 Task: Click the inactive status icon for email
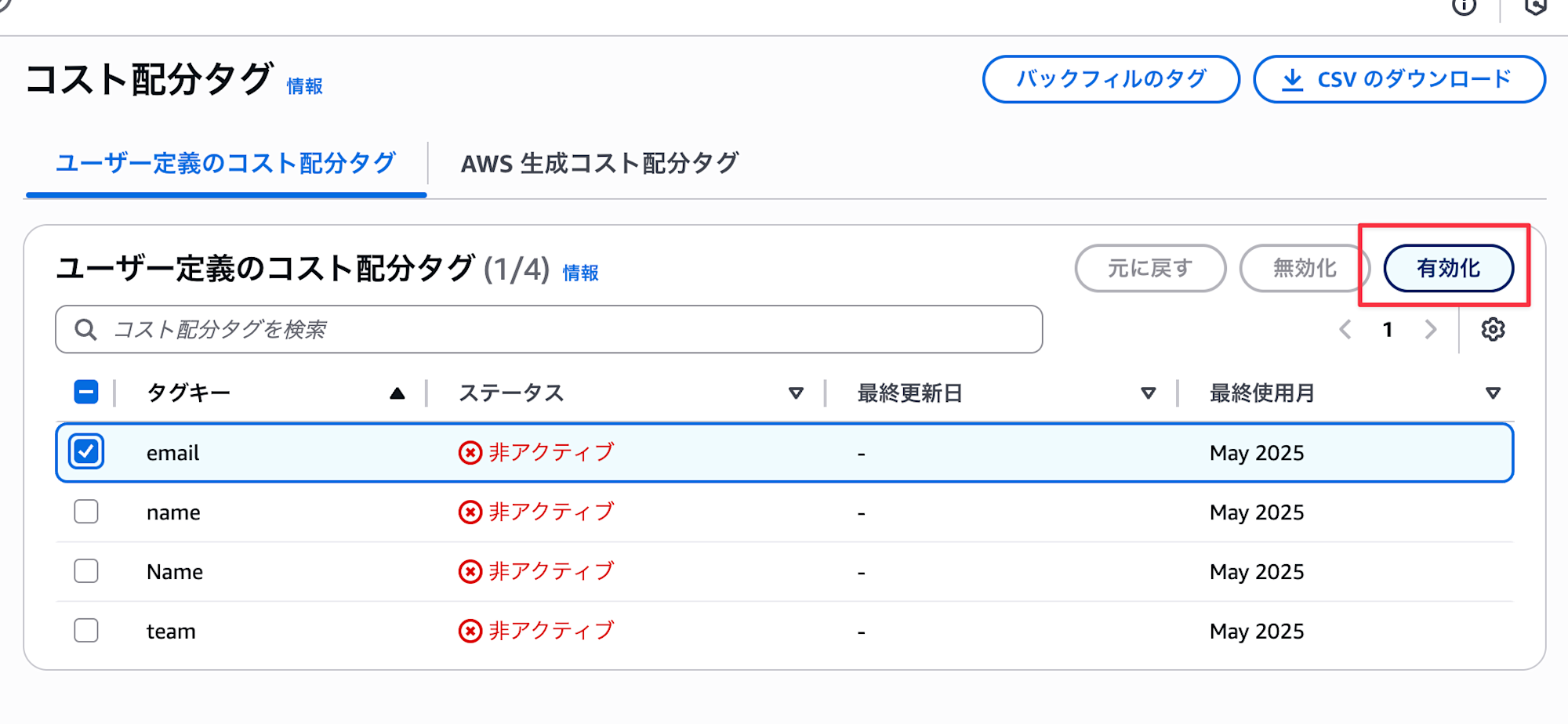tap(470, 453)
